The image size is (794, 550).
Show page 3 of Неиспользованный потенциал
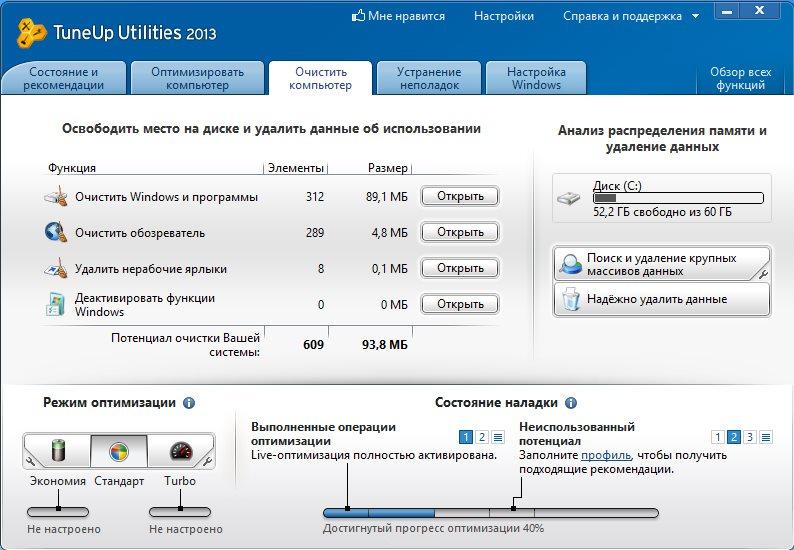750,437
